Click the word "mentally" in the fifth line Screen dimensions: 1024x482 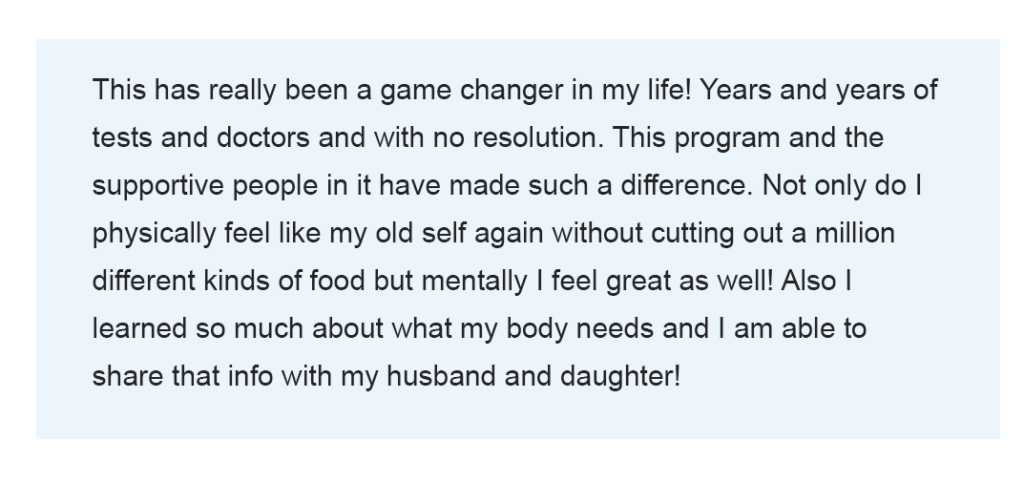[474, 283]
